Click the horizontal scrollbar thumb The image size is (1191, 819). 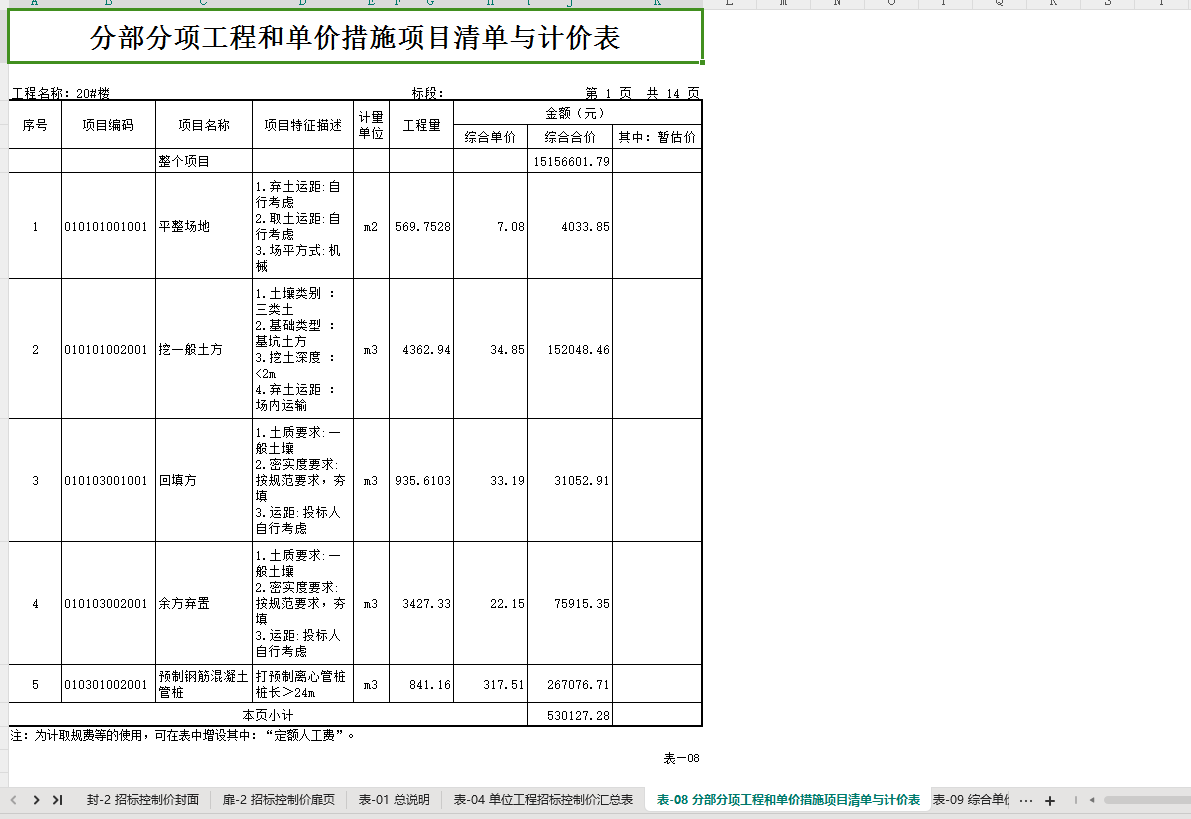pos(1147,800)
